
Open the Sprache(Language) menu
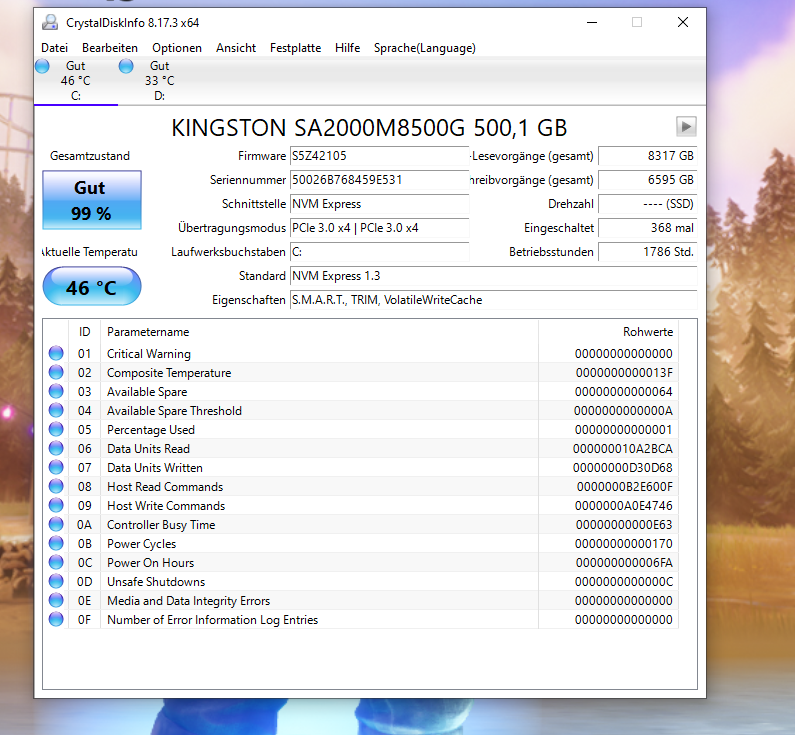425,48
